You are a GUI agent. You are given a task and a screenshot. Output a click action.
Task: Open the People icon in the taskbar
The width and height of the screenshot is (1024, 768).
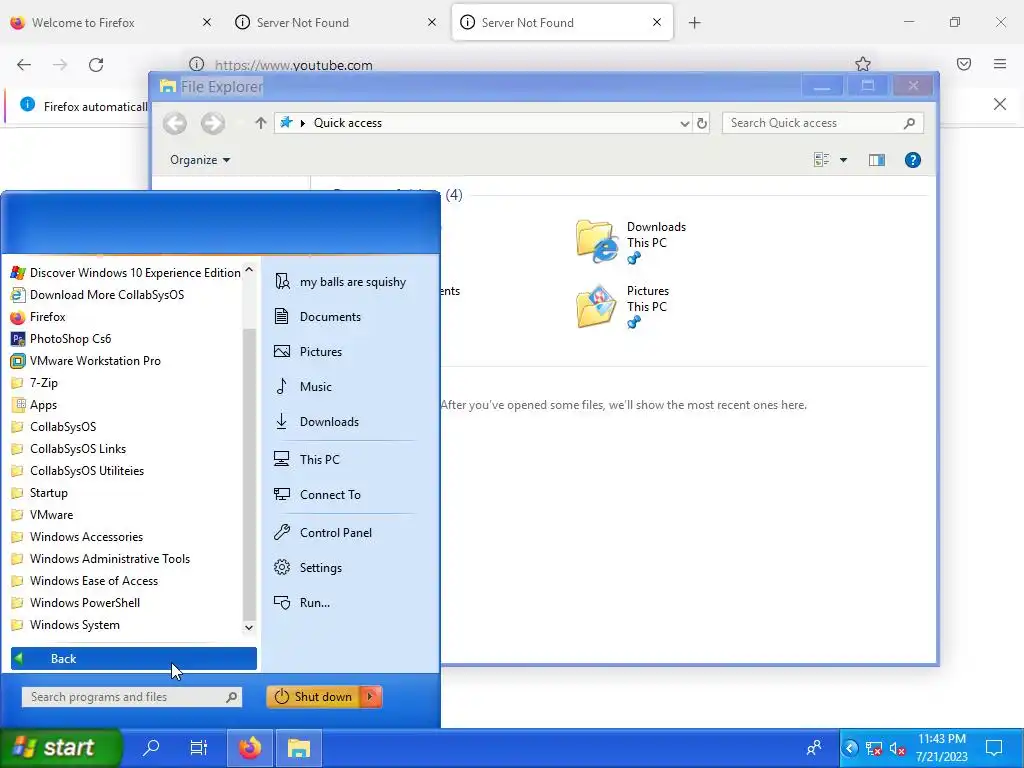pos(814,748)
